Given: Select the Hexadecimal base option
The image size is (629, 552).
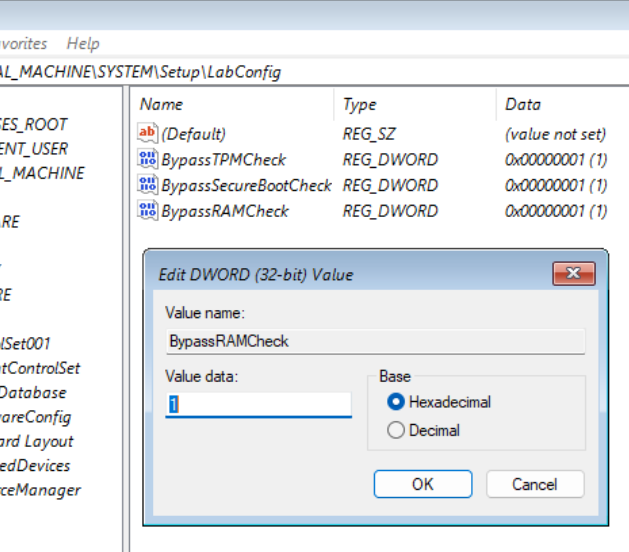Looking at the screenshot, I should 396,402.
